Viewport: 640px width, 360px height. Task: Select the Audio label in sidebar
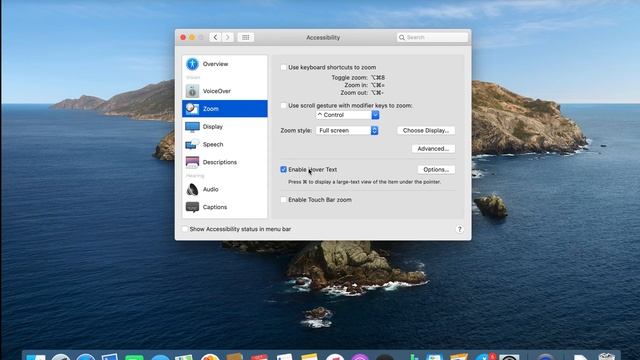(211, 189)
